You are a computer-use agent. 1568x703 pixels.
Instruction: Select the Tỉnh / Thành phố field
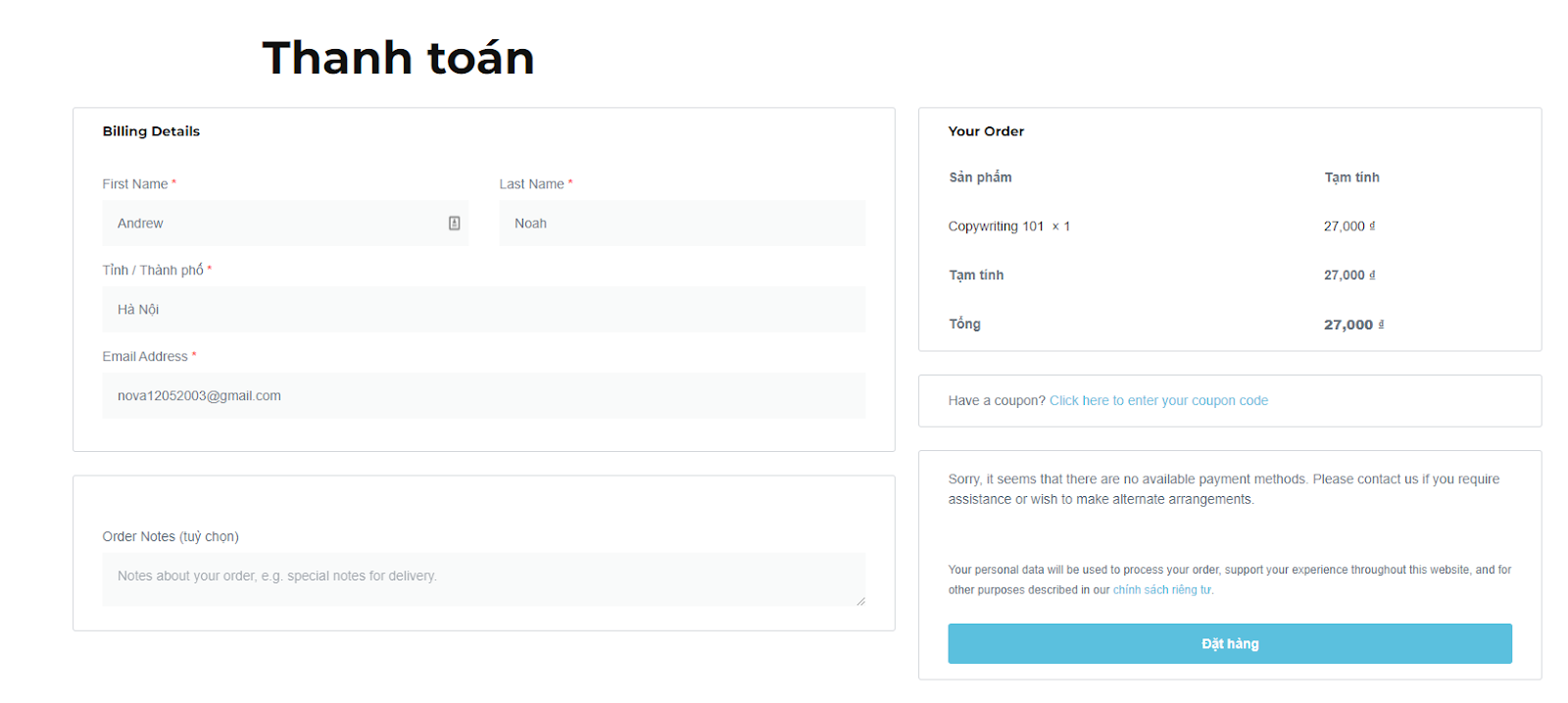point(483,310)
